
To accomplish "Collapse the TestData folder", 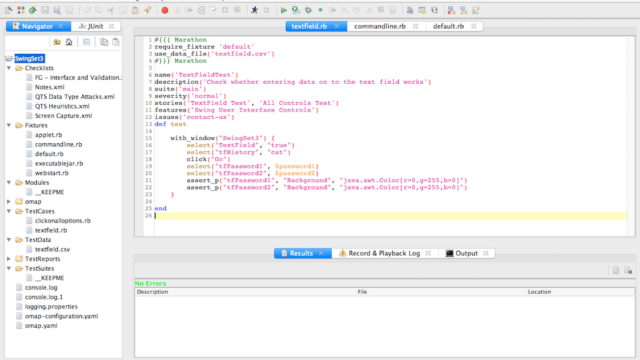I will tap(9, 240).
